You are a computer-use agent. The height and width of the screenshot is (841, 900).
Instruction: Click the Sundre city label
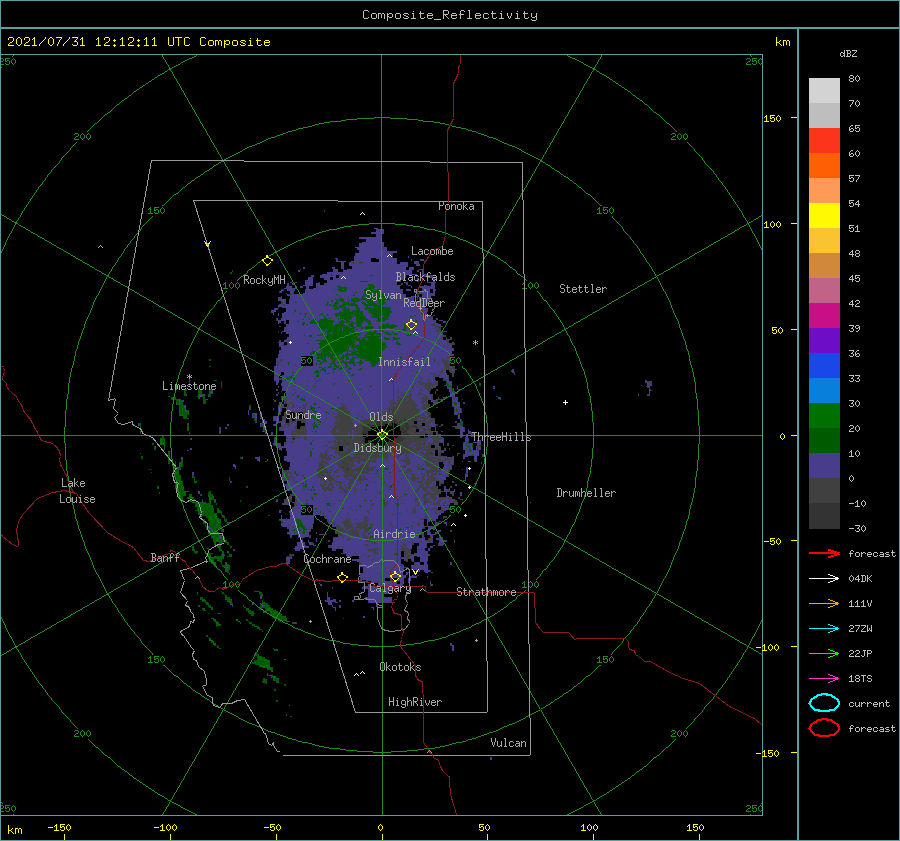click(x=303, y=414)
